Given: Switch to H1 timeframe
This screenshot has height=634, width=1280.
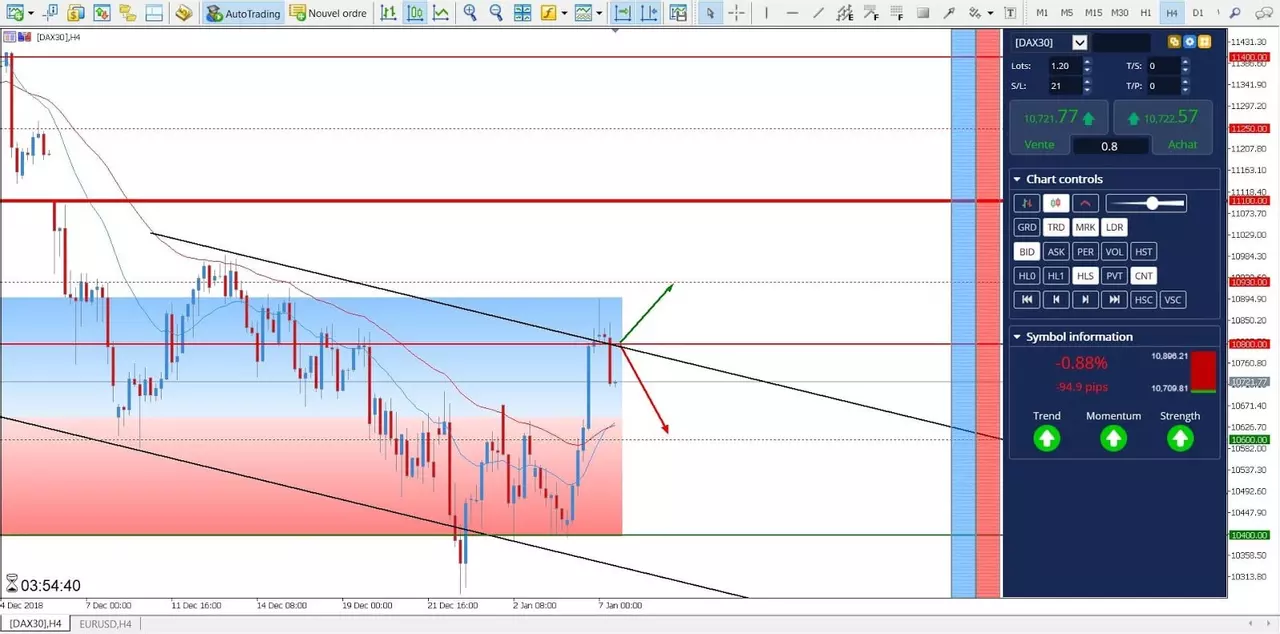Looking at the screenshot, I should 1146,13.
